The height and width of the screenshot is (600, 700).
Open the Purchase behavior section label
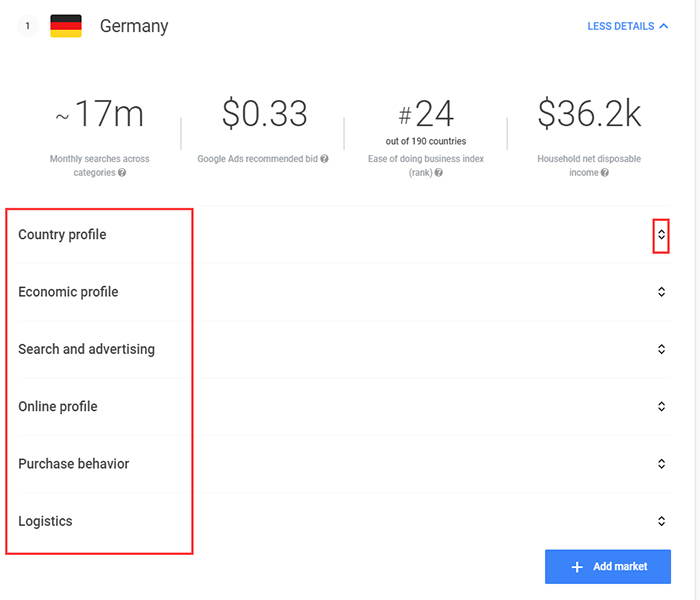pyautogui.click(x=74, y=464)
